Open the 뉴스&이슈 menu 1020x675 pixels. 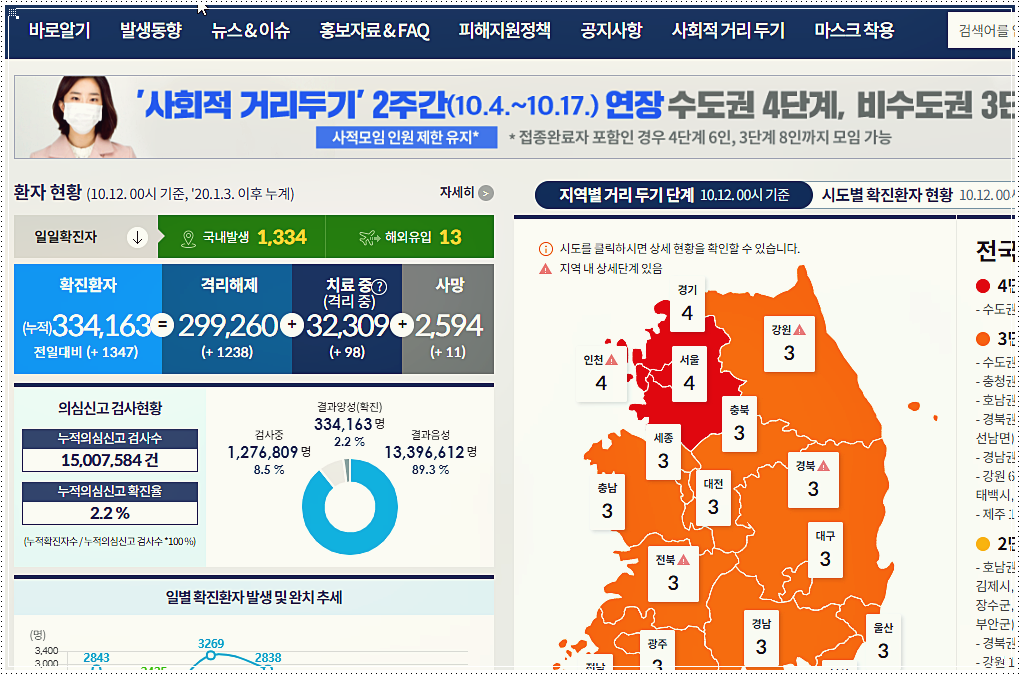250,31
